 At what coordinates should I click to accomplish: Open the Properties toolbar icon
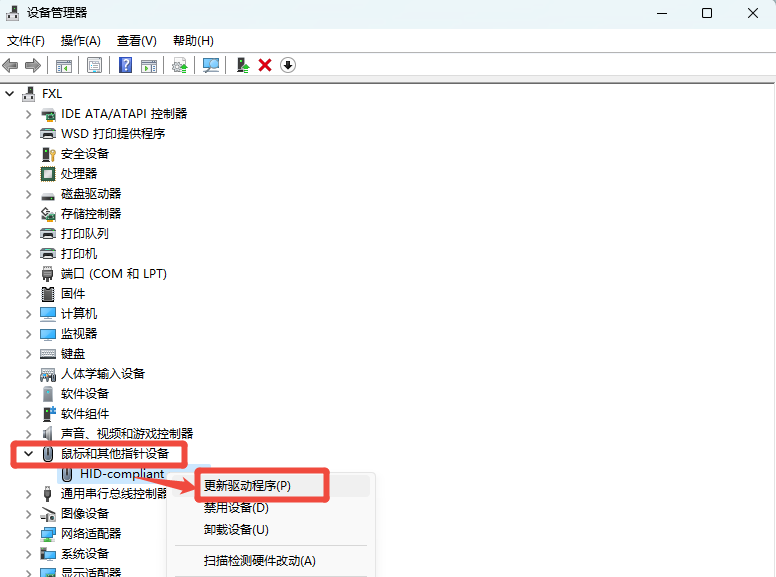(94, 65)
